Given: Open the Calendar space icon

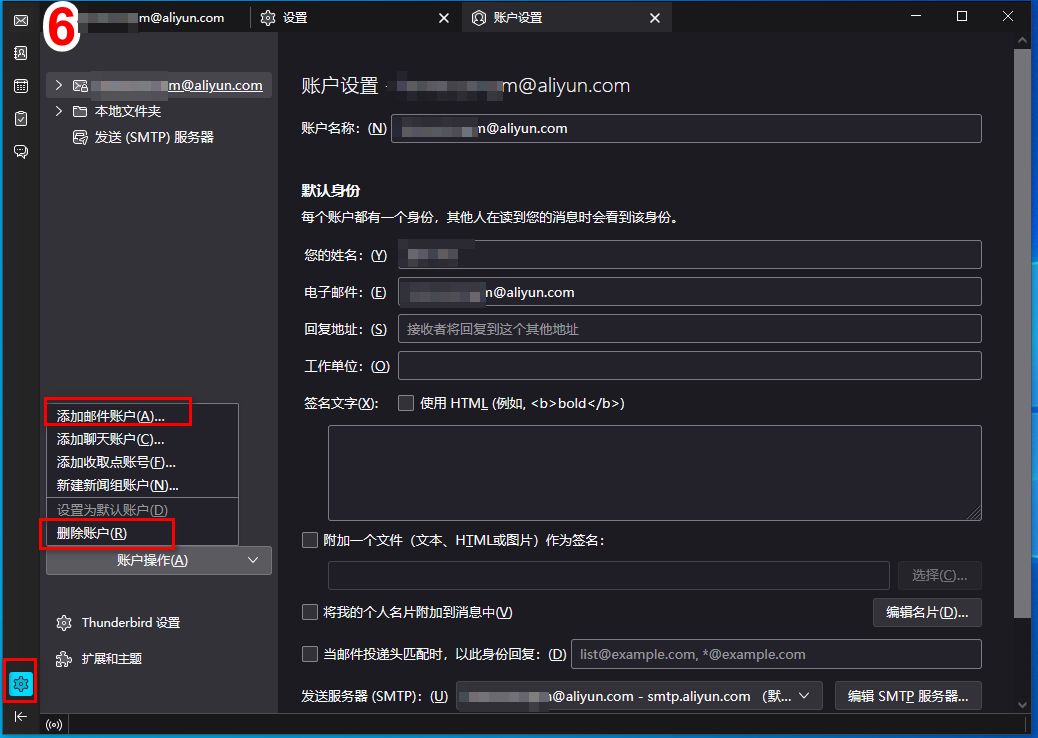Looking at the screenshot, I should coord(21,86).
